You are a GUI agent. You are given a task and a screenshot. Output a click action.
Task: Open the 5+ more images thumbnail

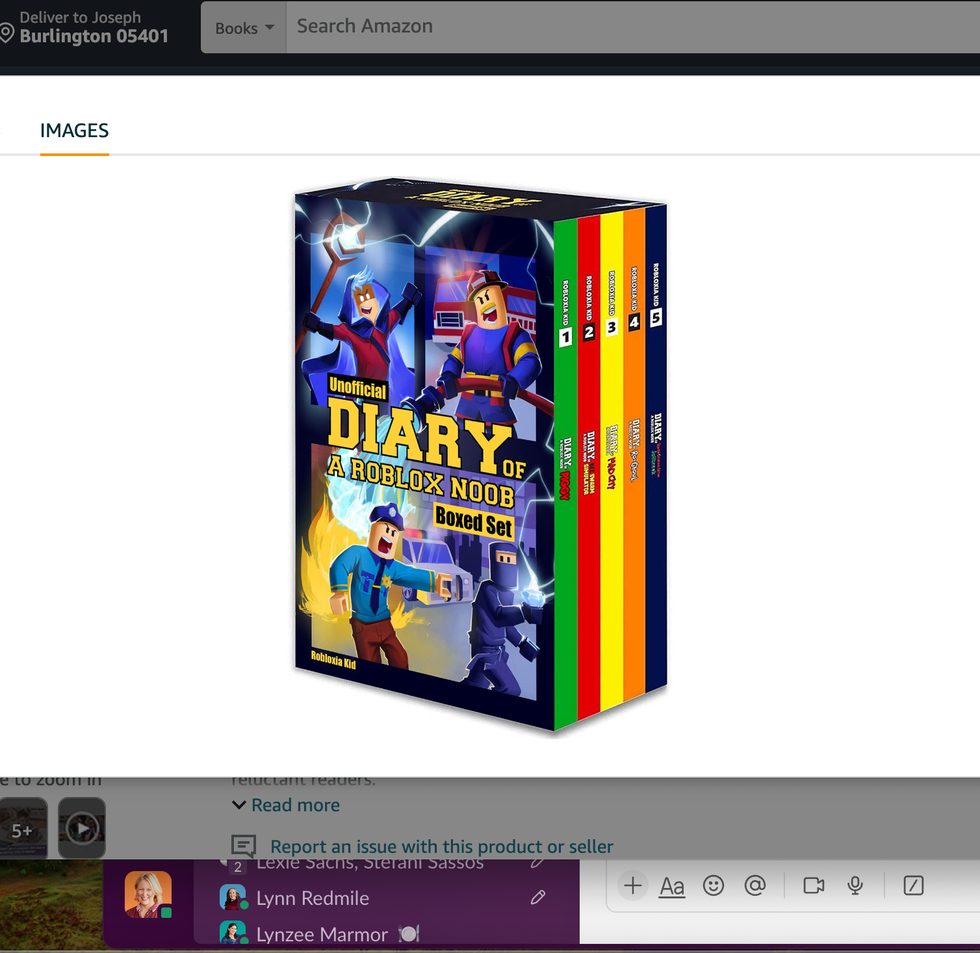click(23, 828)
